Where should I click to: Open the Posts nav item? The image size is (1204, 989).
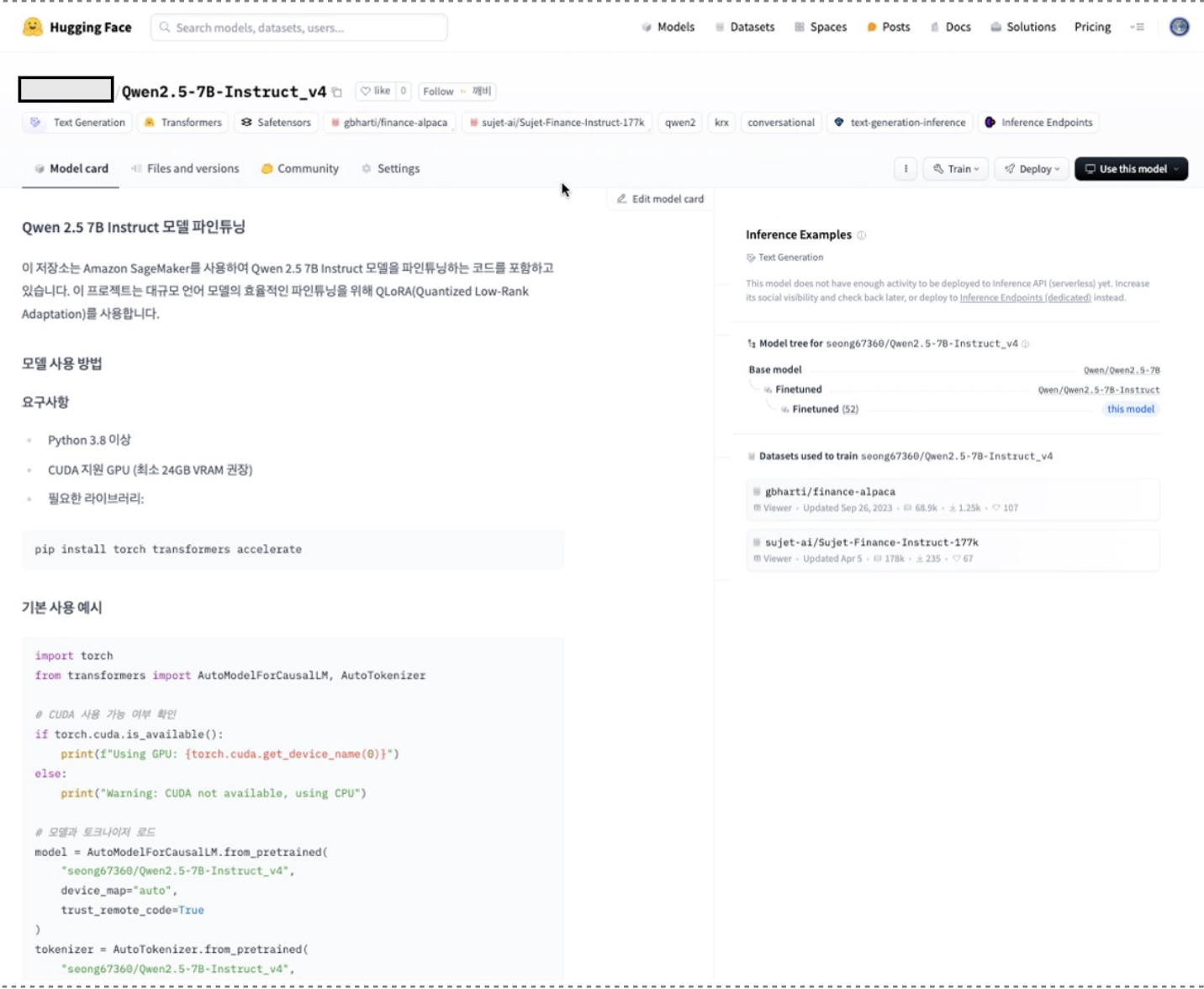(888, 27)
